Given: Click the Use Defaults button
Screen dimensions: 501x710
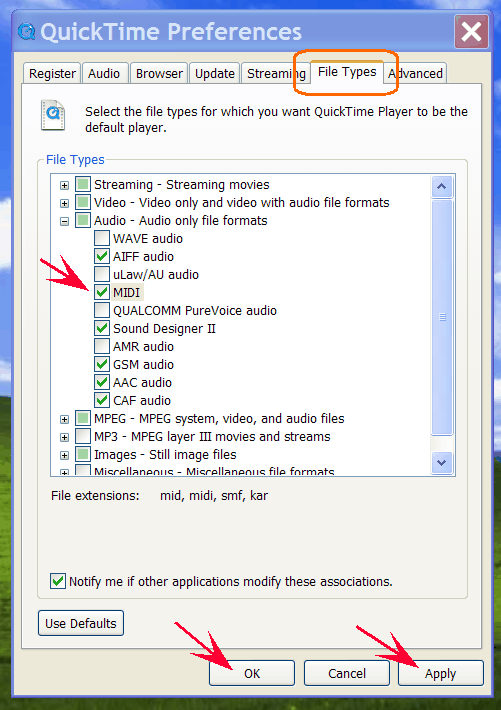Looking at the screenshot, I should (81, 623).
